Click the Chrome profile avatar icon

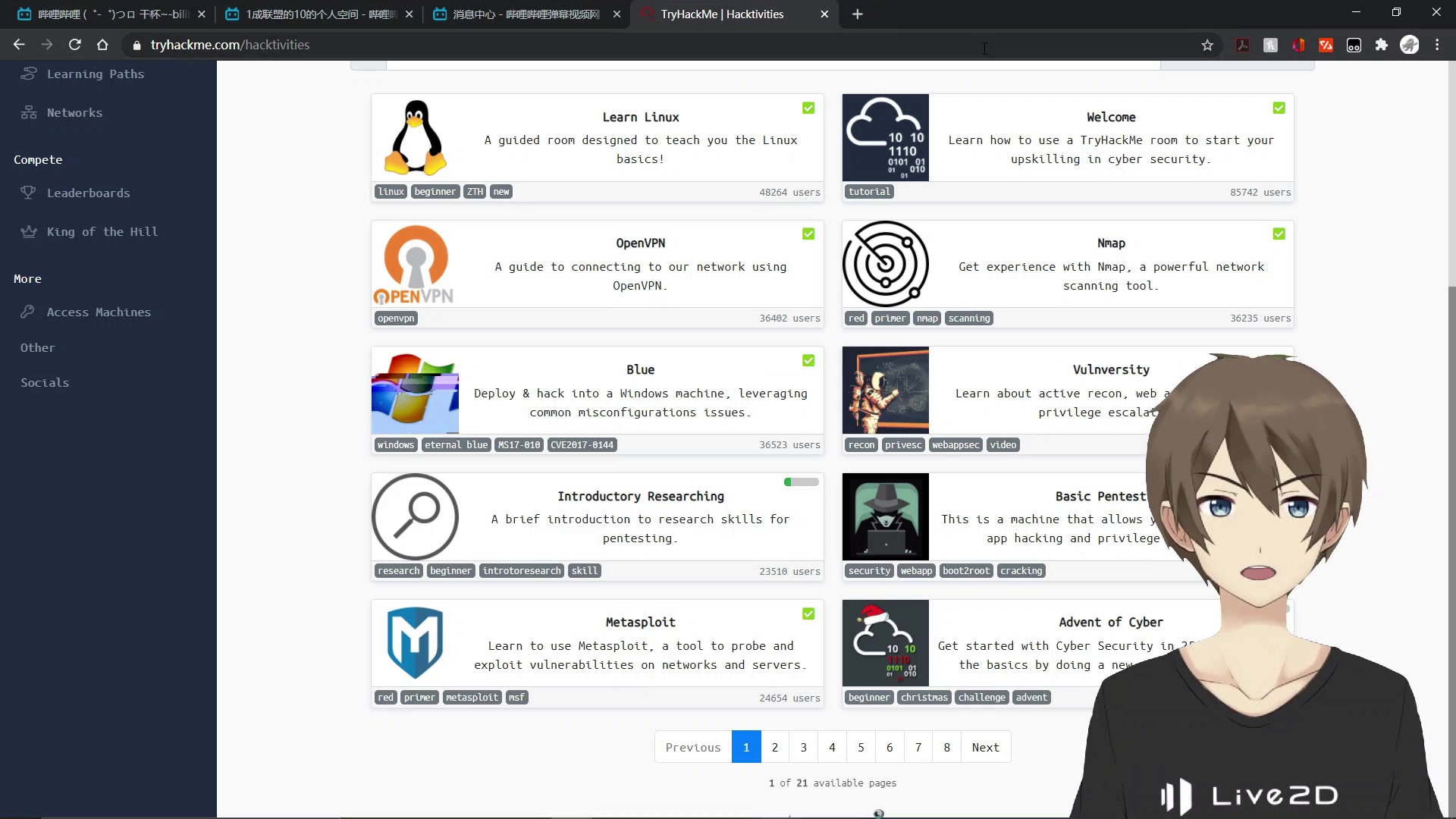1410,45
